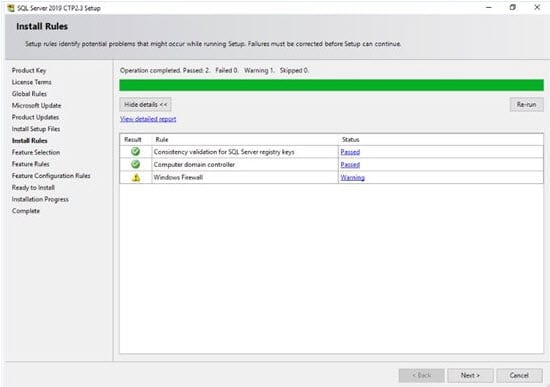Screen dimensions: 550x387
Task: Click the yellow warning icon for Windows Firewall
Action: tap(136, 178)
